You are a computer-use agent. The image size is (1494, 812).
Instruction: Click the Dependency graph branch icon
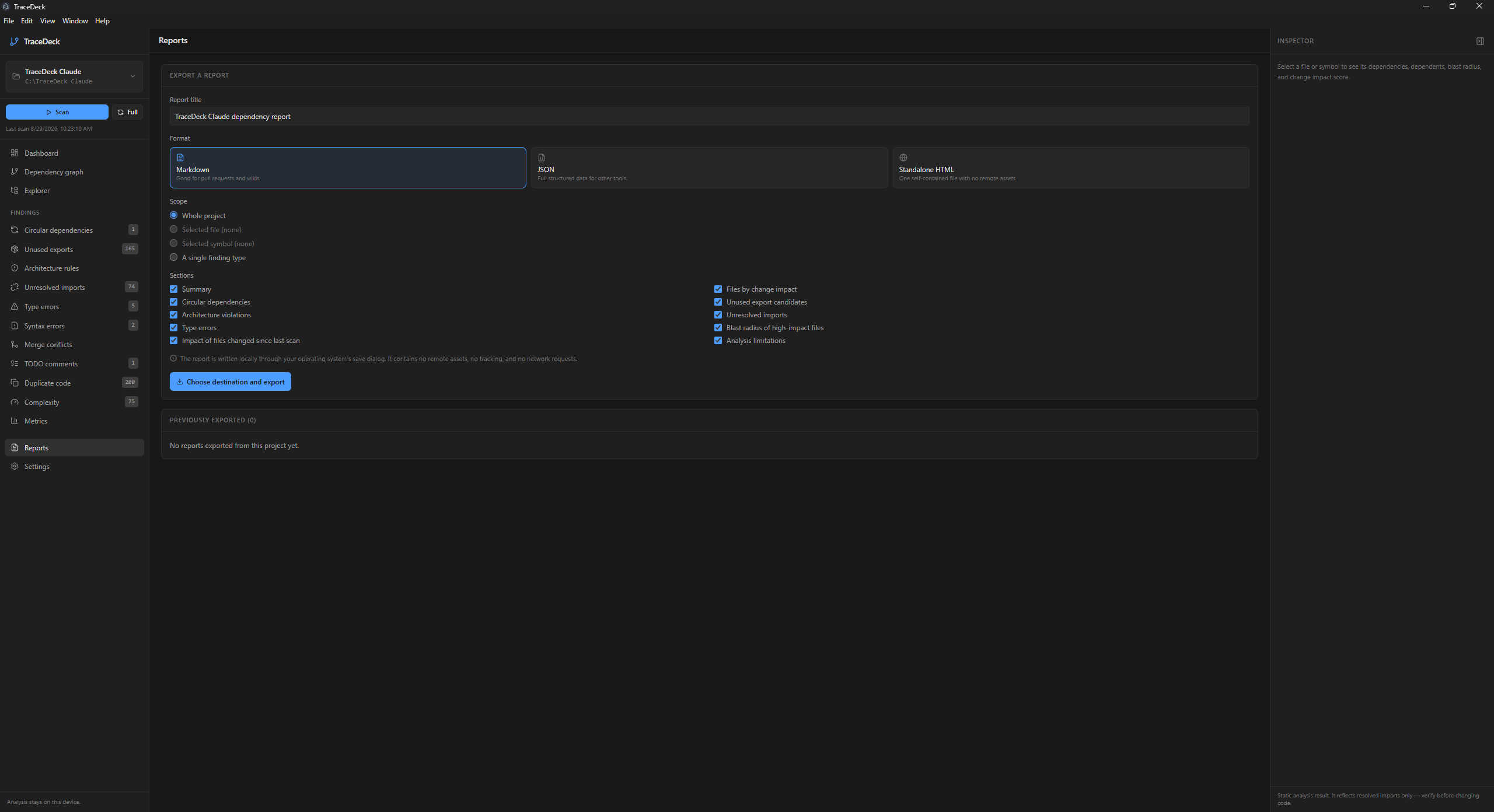[15, 171]
